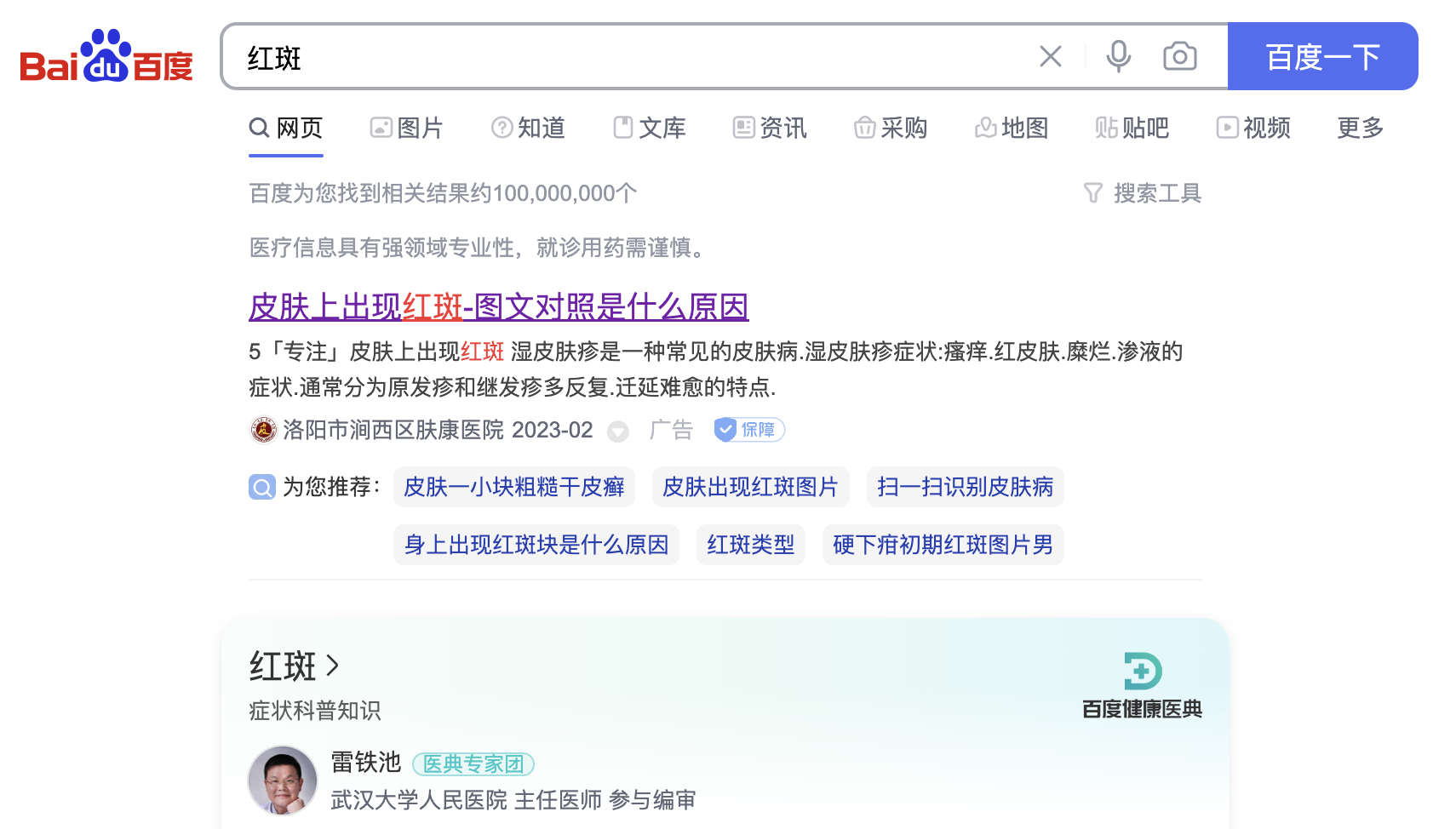The width and height of the screenshot is (1456, 829).
Task: Open 地图 search with the map icon
Action: 1012,128
